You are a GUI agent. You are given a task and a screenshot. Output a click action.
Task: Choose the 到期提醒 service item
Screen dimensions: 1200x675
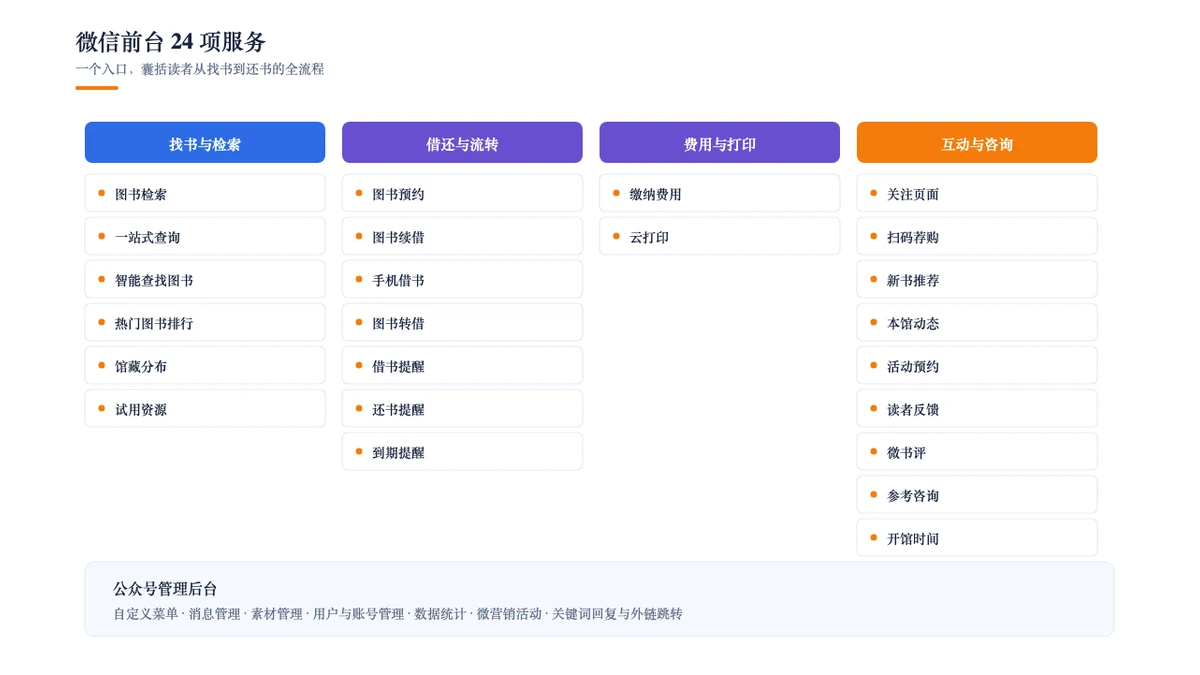click(462, 452)
